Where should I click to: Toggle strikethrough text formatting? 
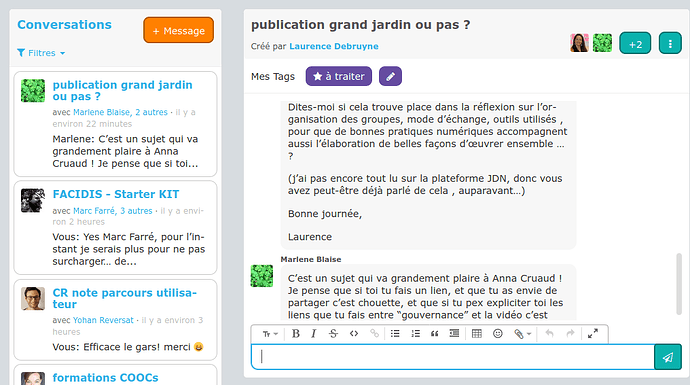click(333, 334)
